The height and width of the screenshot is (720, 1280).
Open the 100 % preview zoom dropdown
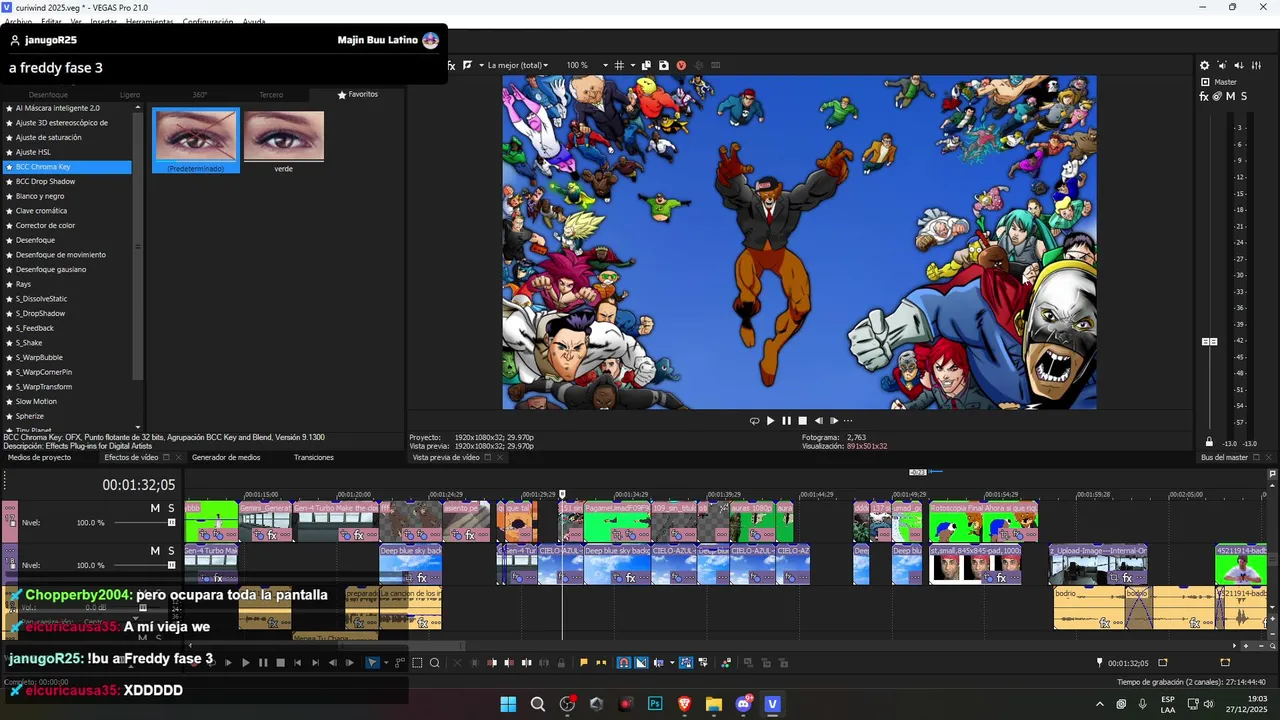(587, 65)
